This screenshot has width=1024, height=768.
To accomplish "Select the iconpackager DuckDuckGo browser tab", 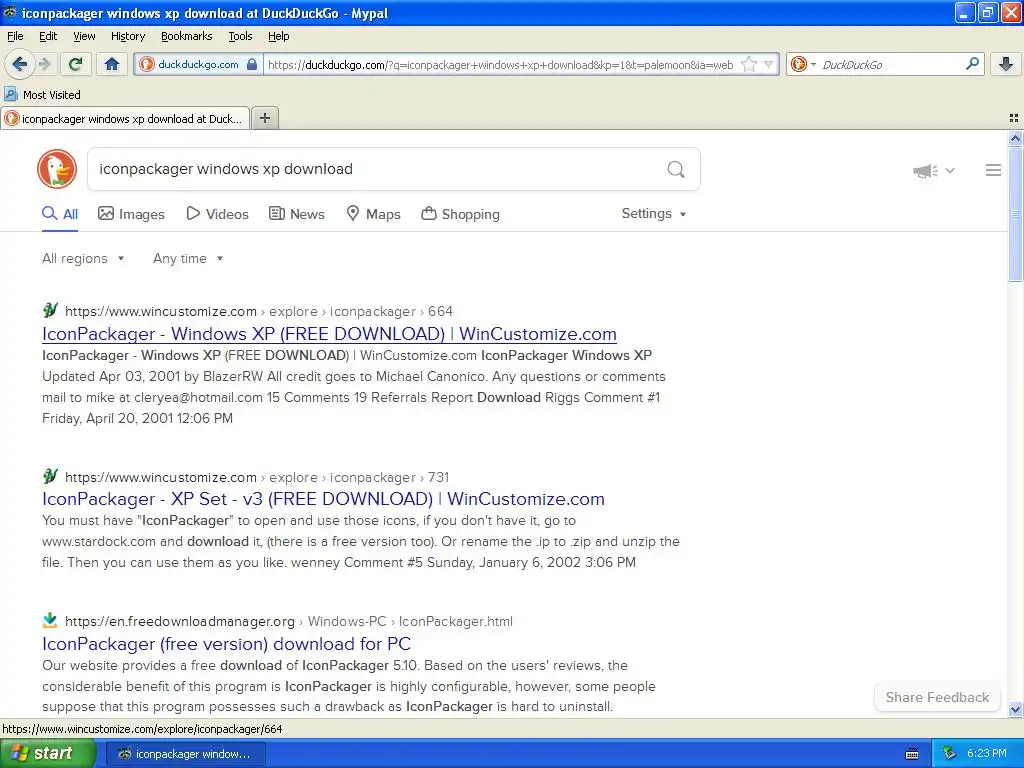I will (x=125, y=118).
